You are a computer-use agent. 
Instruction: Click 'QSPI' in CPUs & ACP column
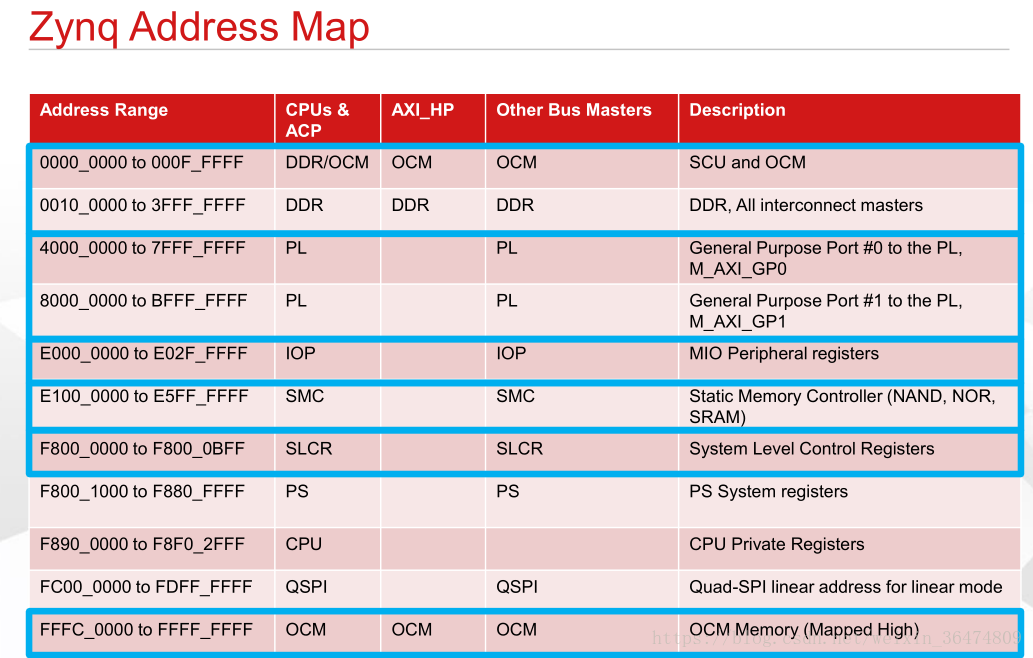tap(306, 588)
